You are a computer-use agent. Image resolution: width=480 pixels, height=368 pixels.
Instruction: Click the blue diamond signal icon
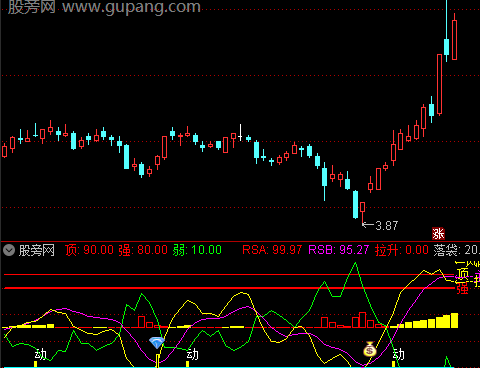pyautogui.click(x=157, y=342)
